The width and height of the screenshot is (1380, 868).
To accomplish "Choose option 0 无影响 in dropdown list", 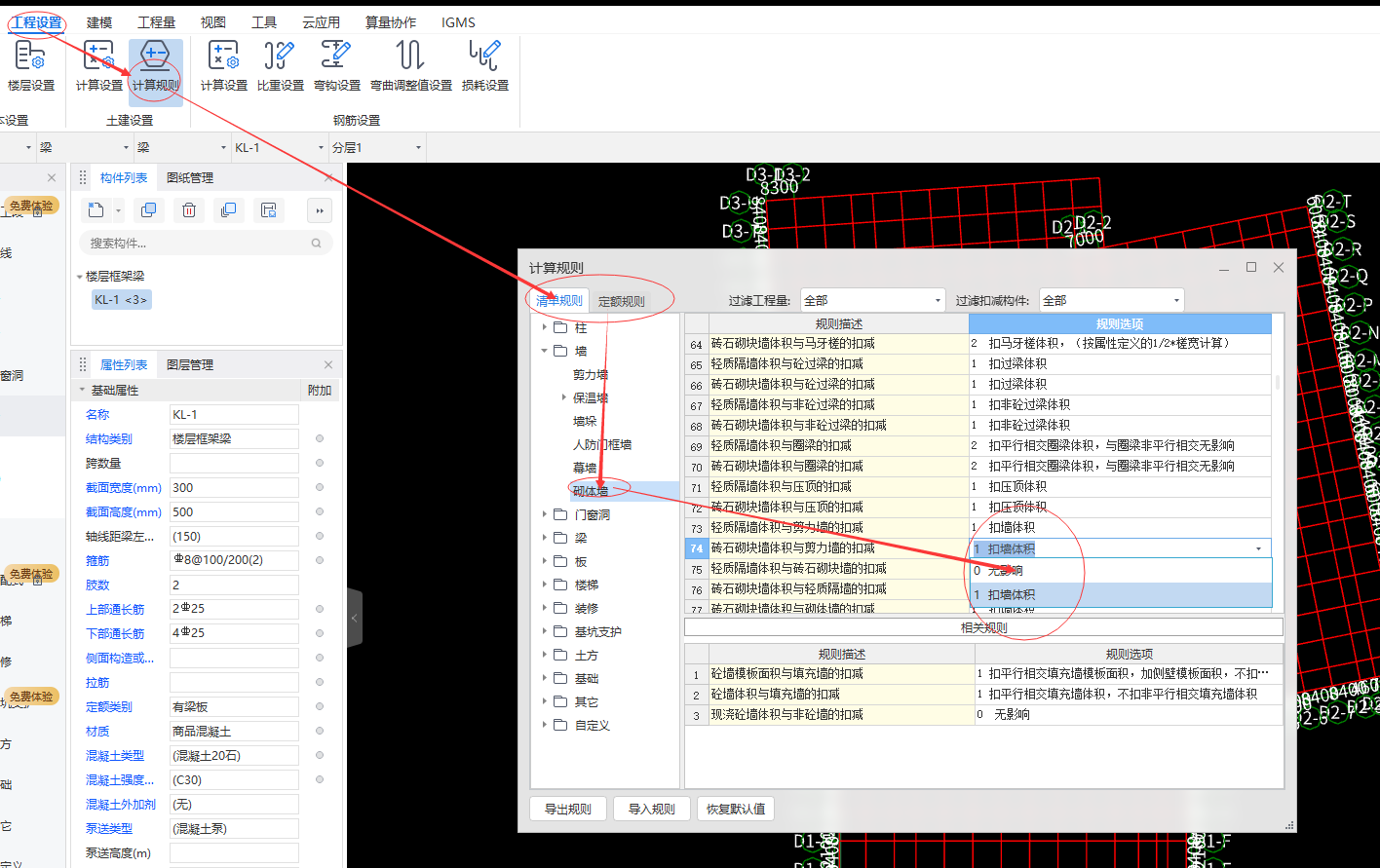I will click(1121, 571).
